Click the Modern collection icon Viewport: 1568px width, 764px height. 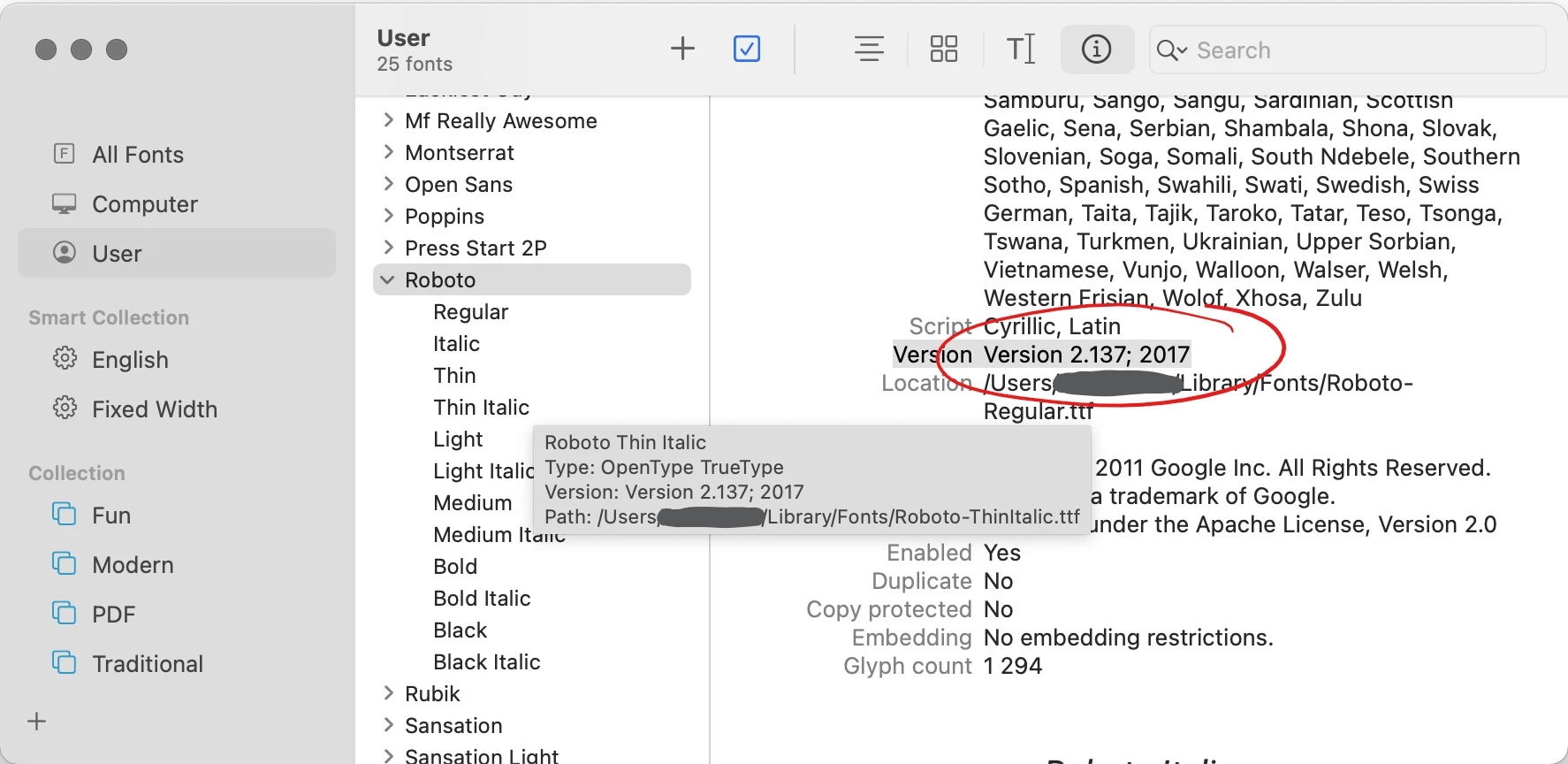[65, 563]
